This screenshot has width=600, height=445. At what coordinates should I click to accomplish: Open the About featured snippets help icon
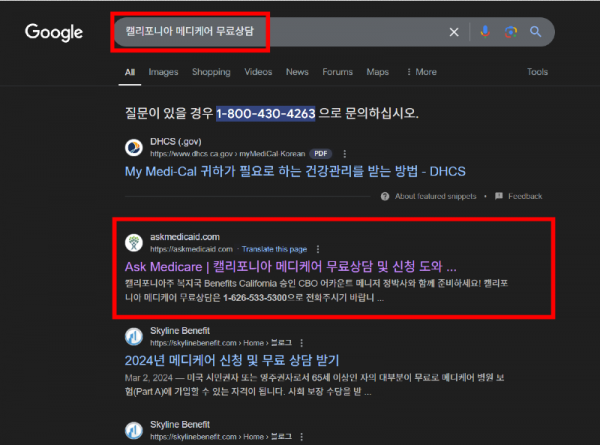387,196
